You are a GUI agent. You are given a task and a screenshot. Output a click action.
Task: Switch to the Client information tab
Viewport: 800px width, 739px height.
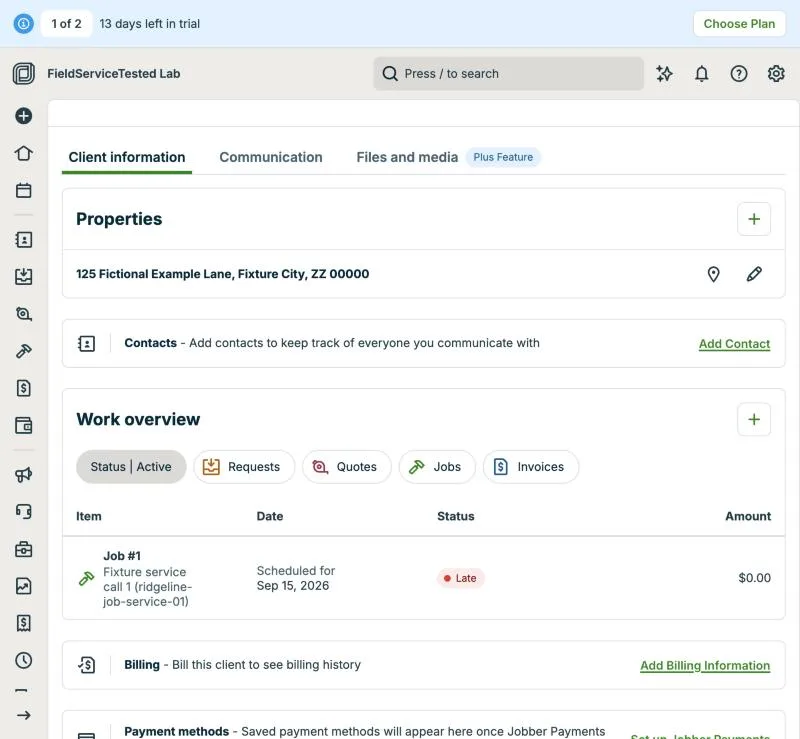pyautogui.click(x=127, y=157)
